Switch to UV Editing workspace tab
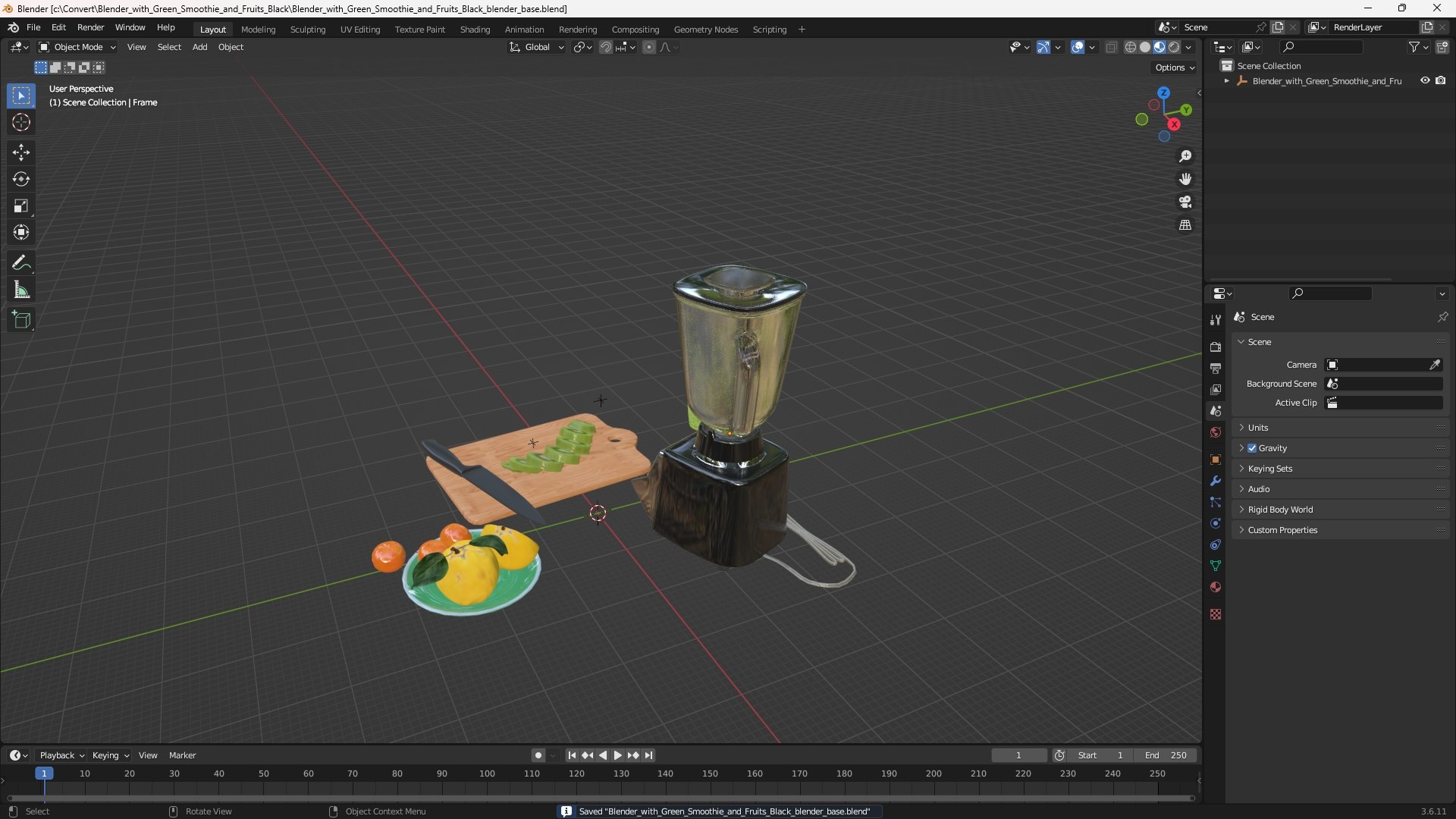The height and width of the screenshot is (819, 1456). click(x=360, y=30)
